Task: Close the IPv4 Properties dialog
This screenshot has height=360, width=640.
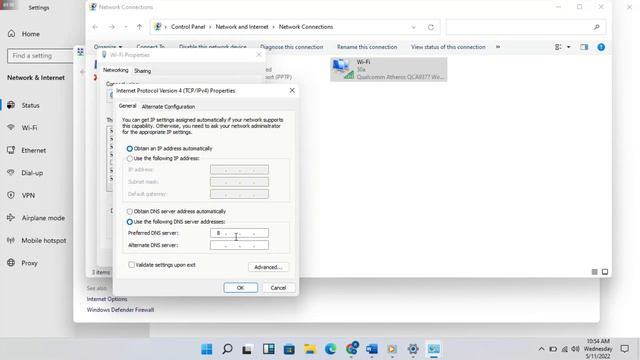Action: pyautogui.click(x=292, y=91)
